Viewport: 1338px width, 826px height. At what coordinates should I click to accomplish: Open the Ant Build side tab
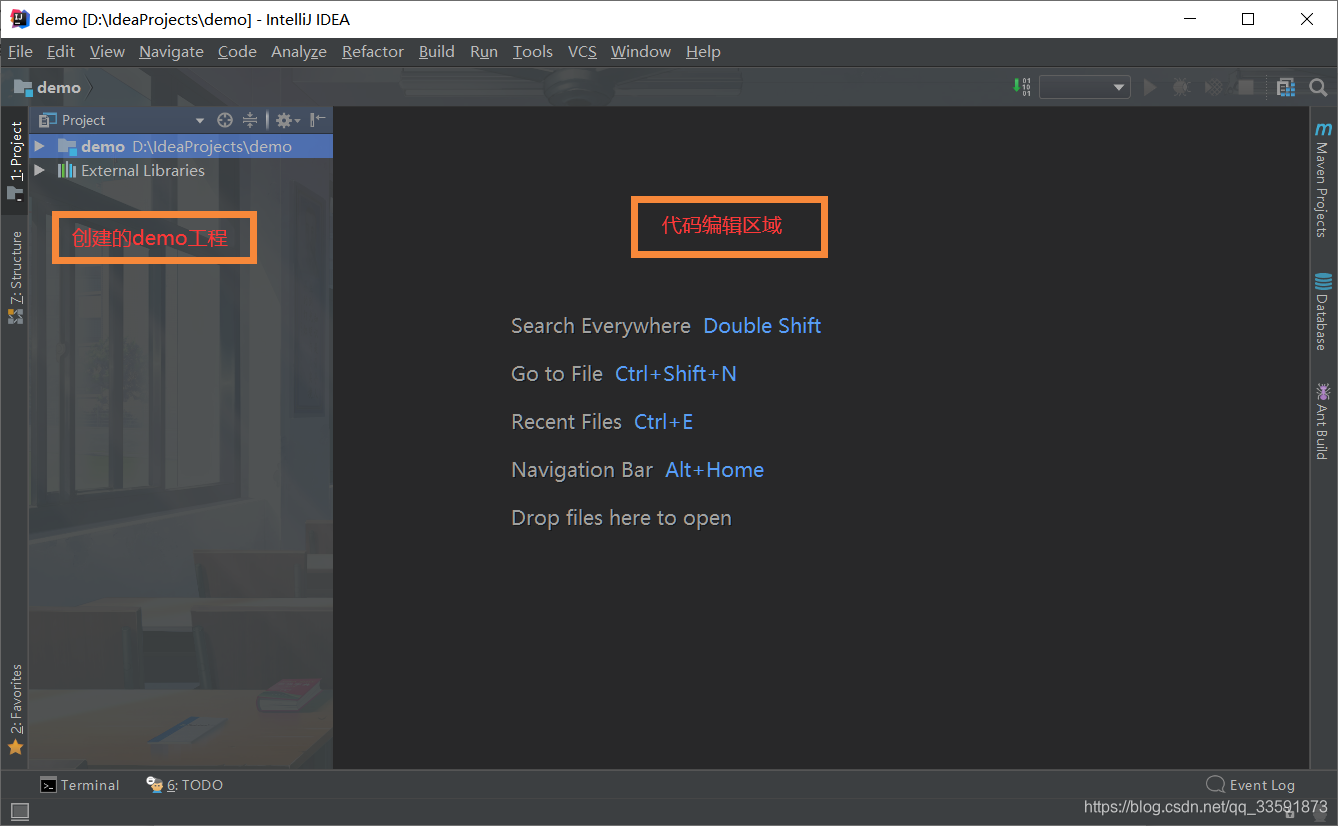coord(1323,420)
